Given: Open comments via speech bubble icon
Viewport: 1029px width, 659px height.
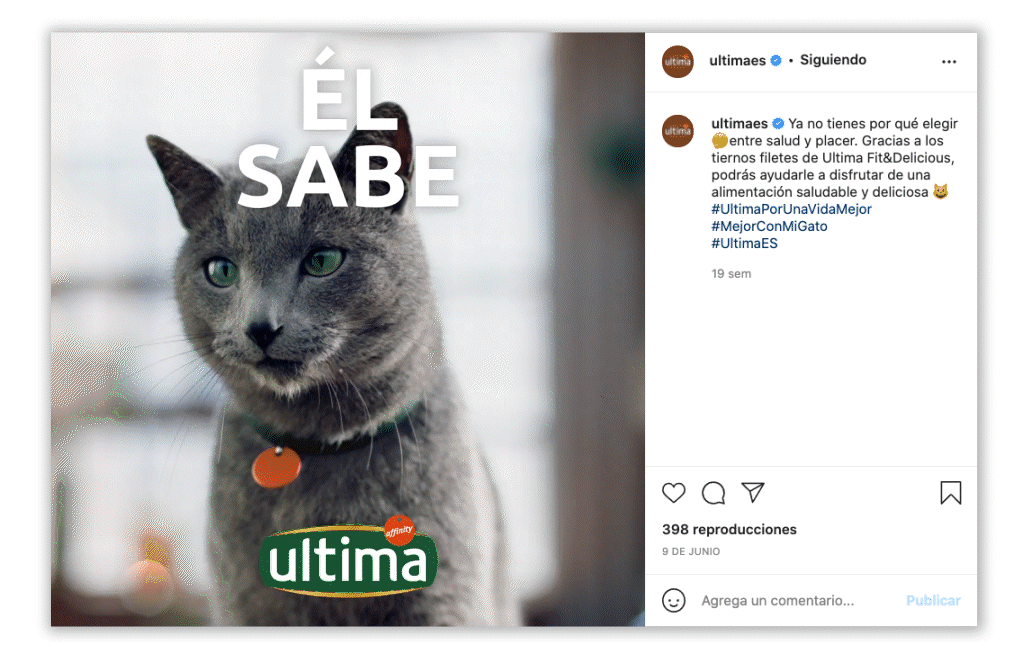Looking at the screenshot, I should tap(713, 493).
